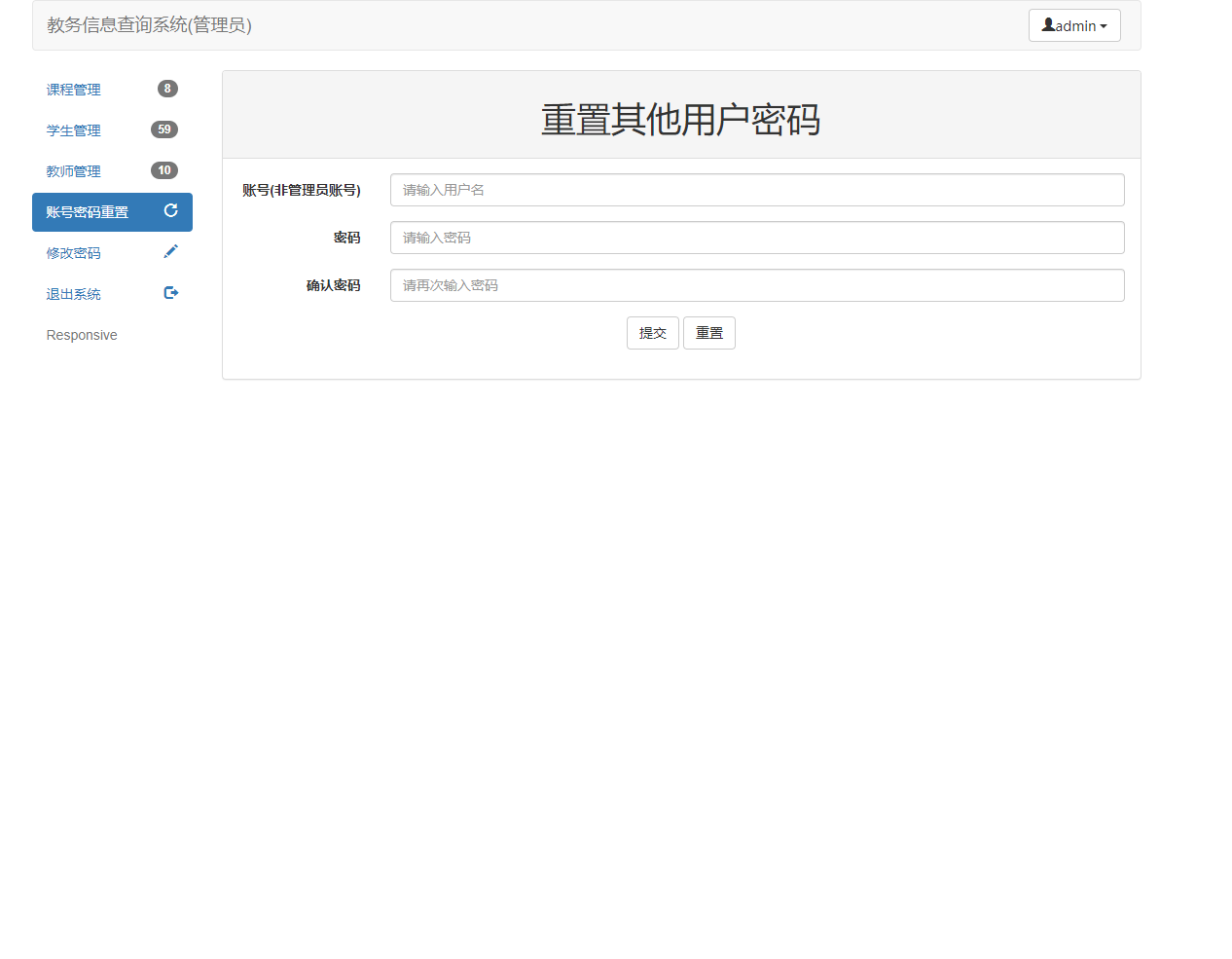The image size is (1232, 959).
Task: Click 退出系统 to log out
Action: coord(73,293)
